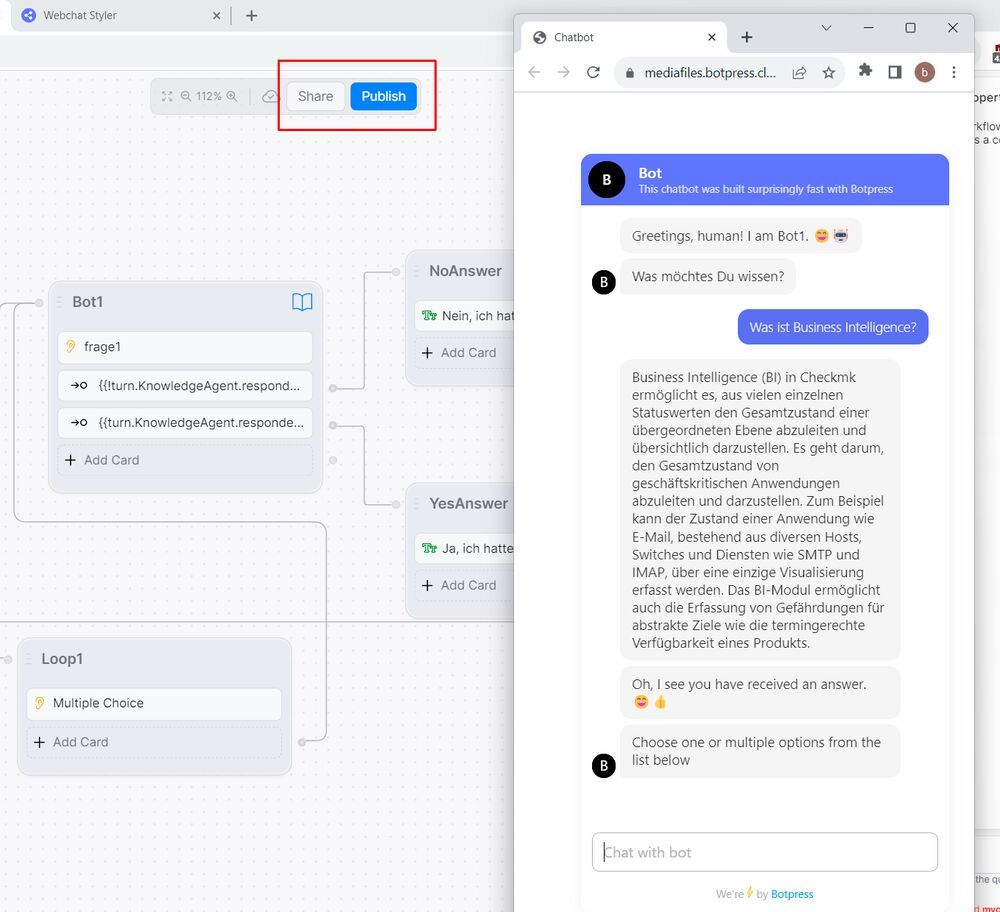Click the Botpress link below the chat
This screenshot has height=912, width=1000.
[x=791, y=893]
